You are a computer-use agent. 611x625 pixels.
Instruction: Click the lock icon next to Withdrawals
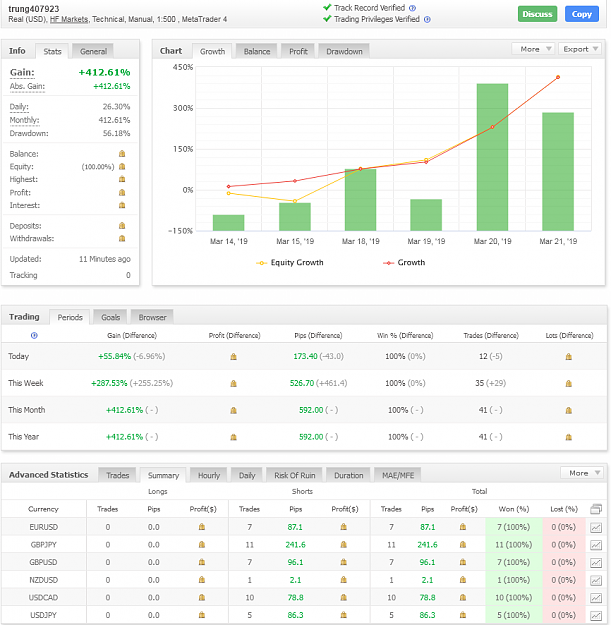click(122, 238)
